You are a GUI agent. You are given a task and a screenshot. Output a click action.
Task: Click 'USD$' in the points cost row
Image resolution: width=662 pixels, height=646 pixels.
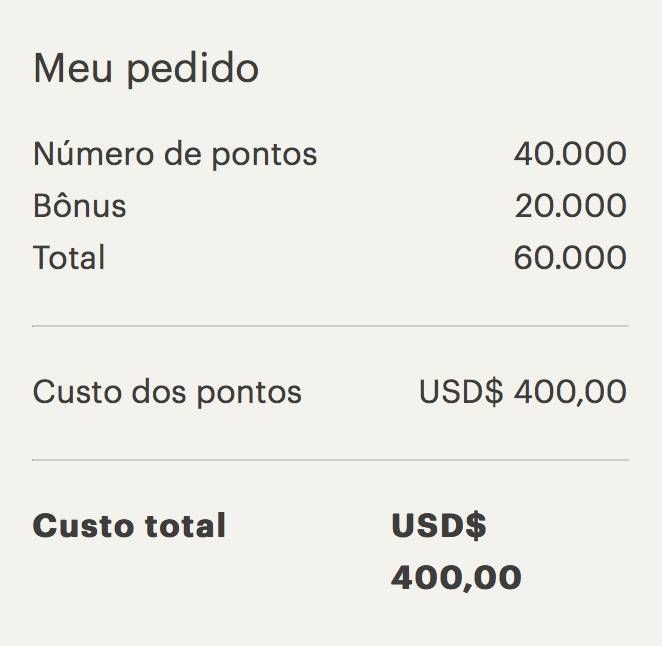tap(461, 392)
